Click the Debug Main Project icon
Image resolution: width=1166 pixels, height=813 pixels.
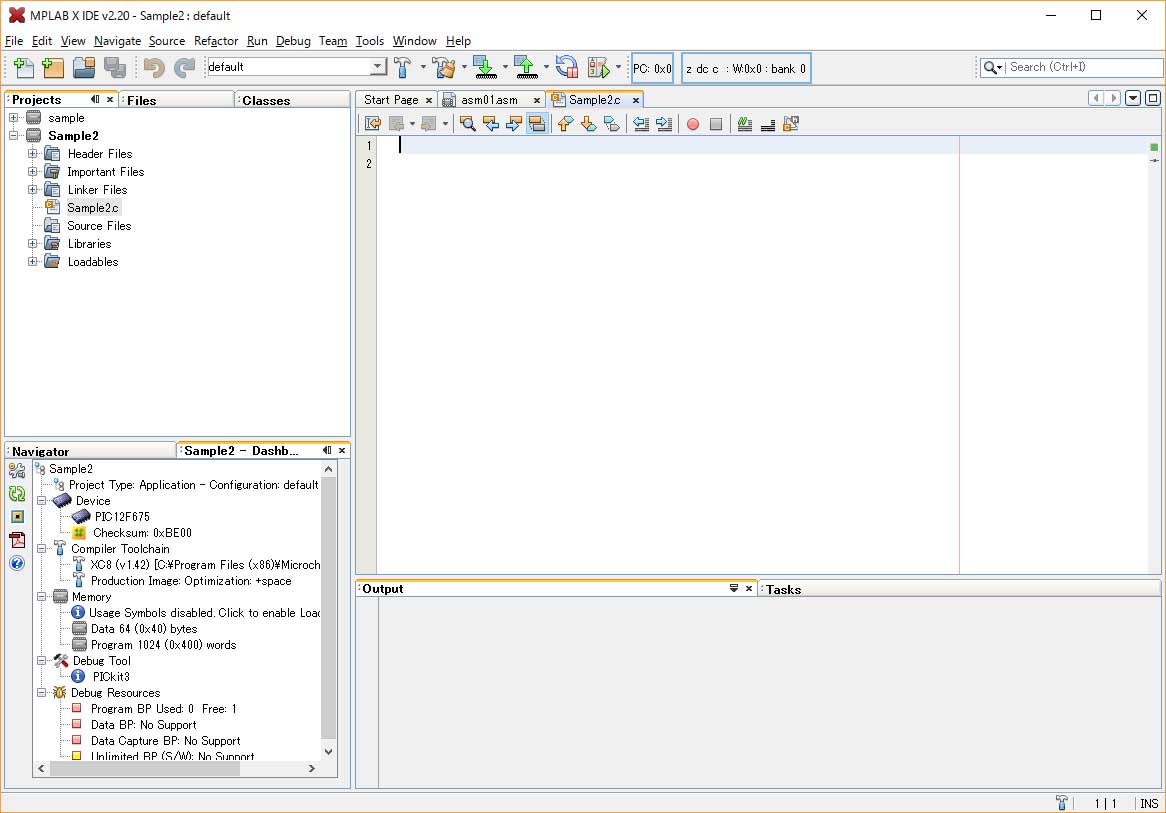599,68
